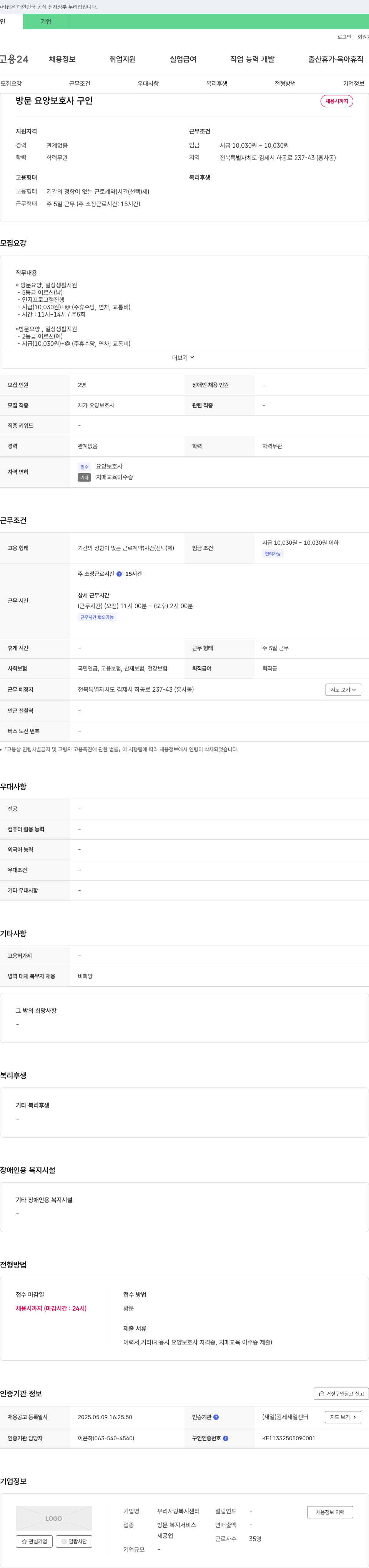Click the 근무시간 협의가능 tag
This screenshot has width=369, height=1568.
[97, 617]
